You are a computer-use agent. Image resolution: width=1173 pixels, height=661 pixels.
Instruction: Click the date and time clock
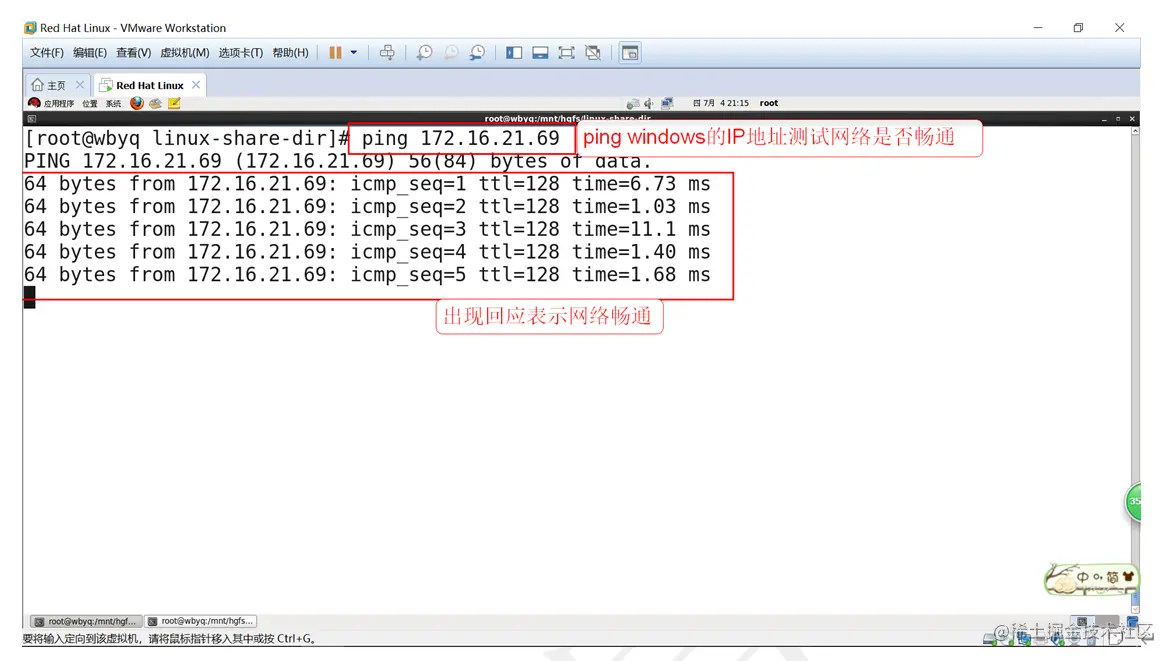pyautogui.click(x=720, y=103)
